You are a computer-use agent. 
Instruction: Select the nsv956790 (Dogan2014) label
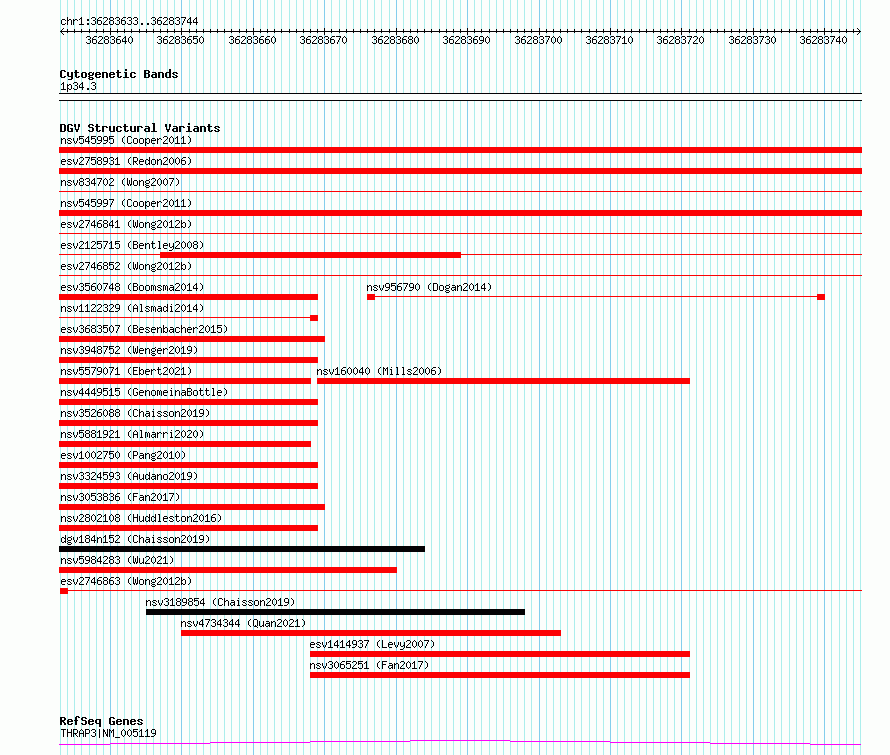click(x=429, y=287)
